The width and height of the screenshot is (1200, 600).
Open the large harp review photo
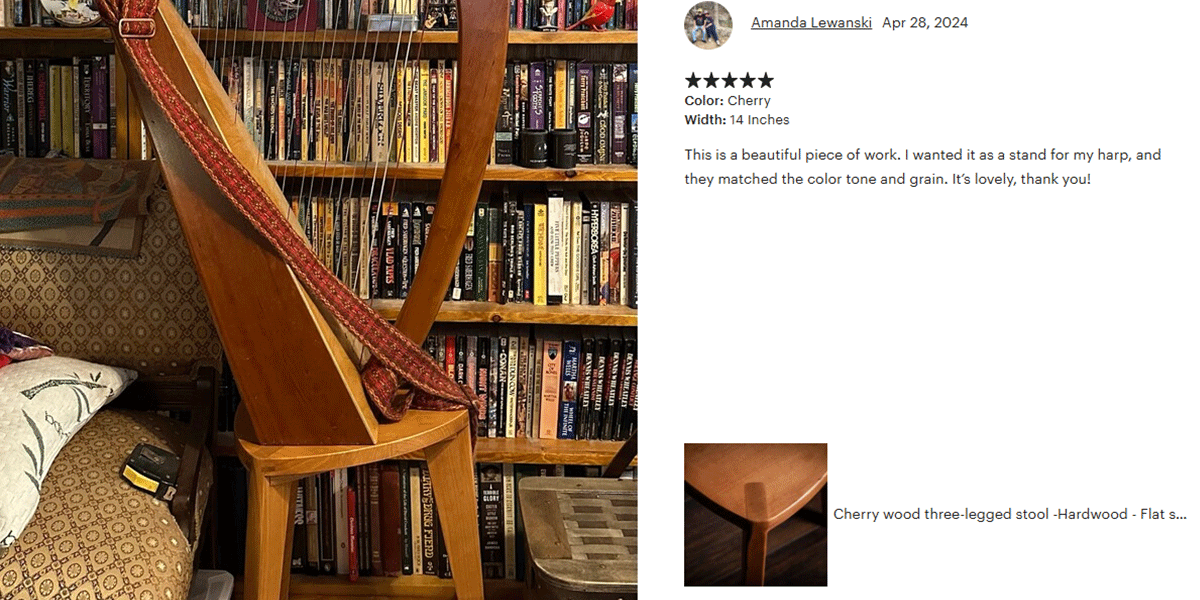[319, 300]
